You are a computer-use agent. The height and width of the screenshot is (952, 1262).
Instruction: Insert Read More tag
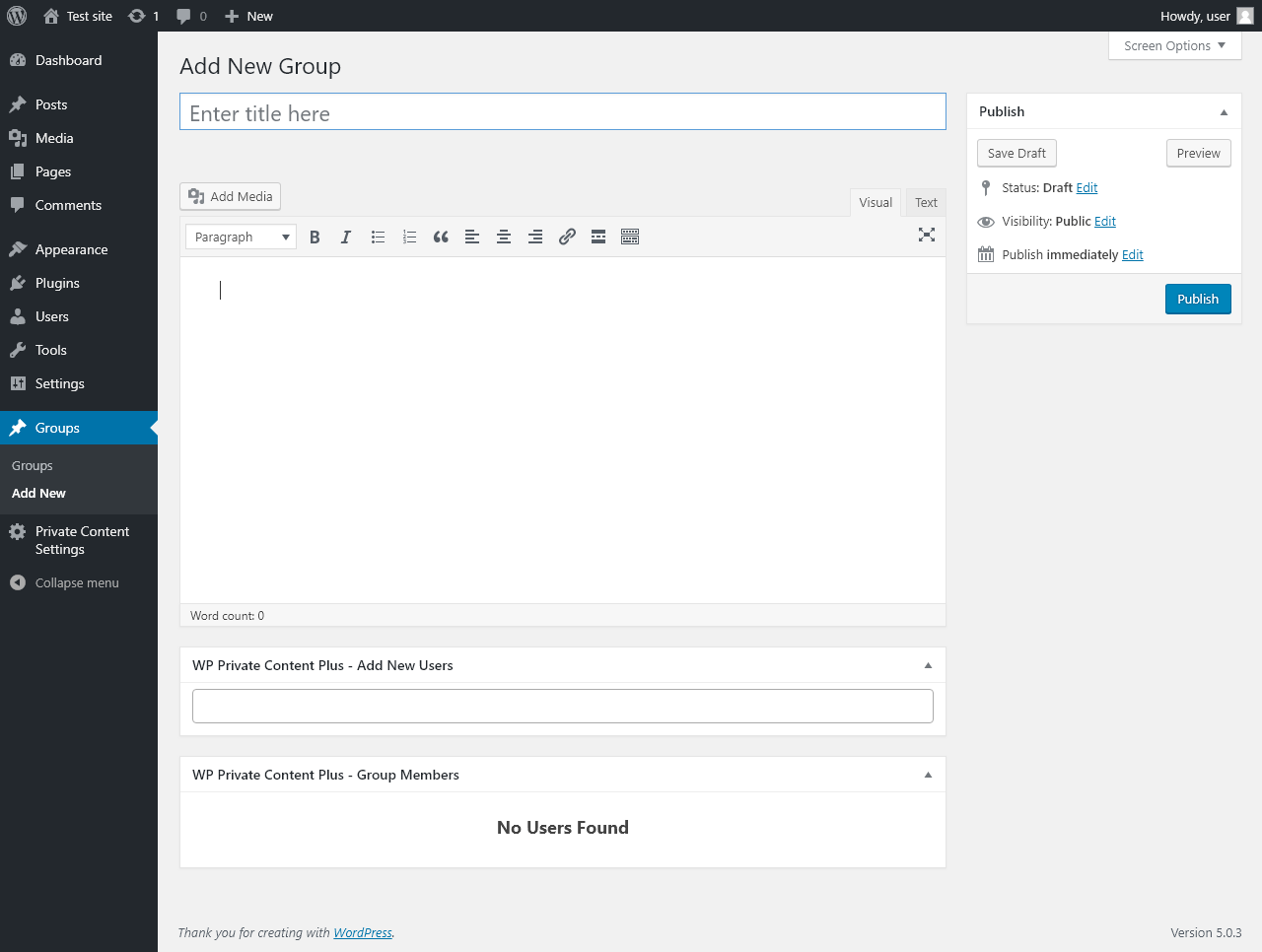pyautogui.click(x=598, y=237)
